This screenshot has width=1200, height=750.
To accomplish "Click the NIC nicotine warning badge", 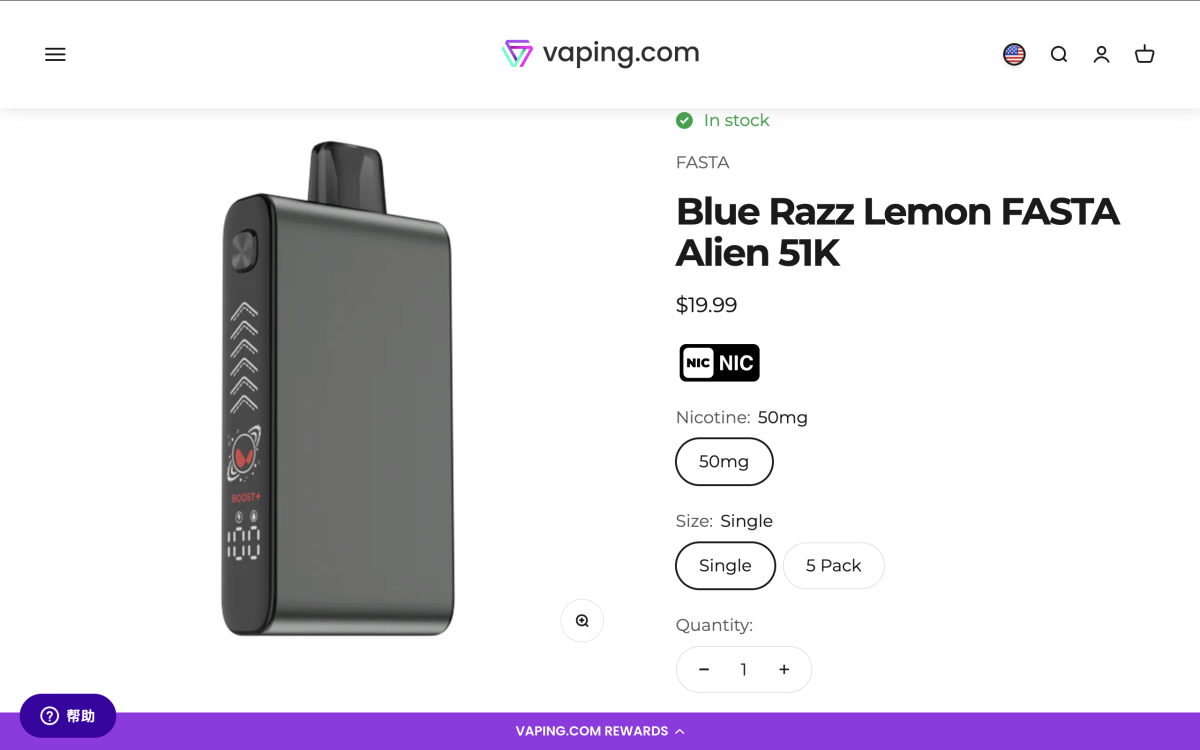I will [x=719, y=363].
